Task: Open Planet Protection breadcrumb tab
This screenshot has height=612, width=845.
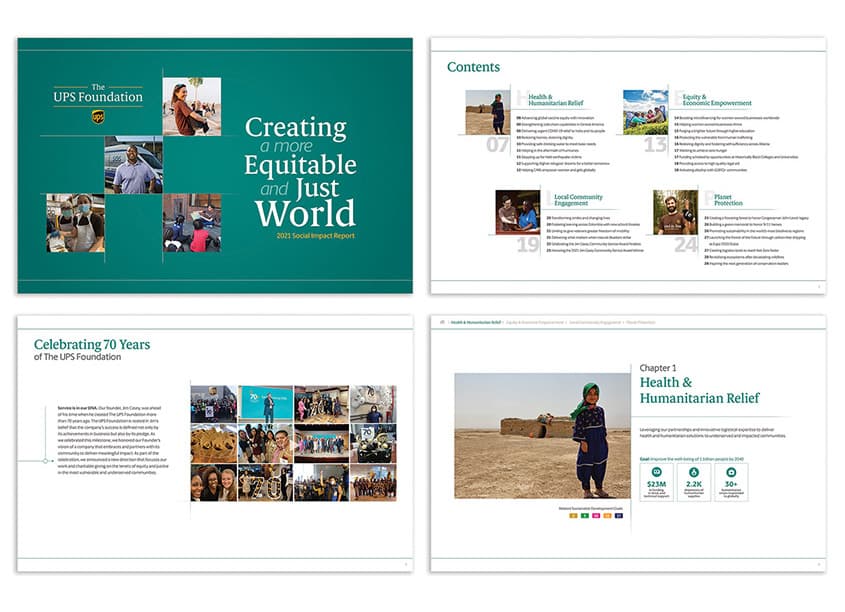Action: point(641,322)
